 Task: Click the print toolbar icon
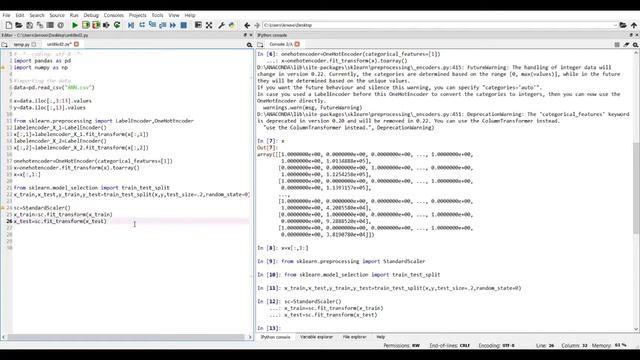pos(50,25)
